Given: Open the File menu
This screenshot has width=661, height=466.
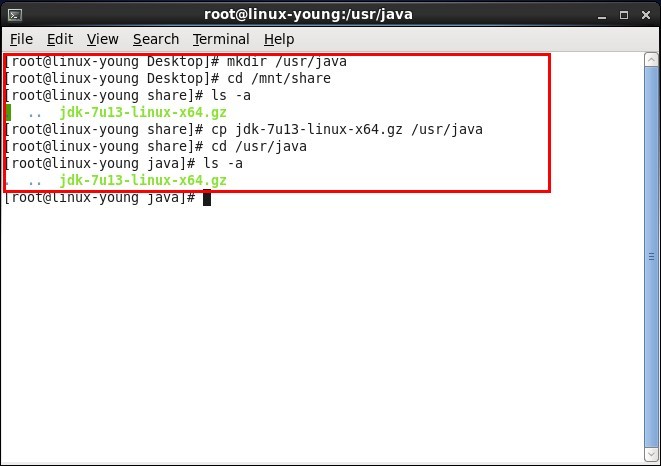Looking at the screenshot, I should (21, 39).
